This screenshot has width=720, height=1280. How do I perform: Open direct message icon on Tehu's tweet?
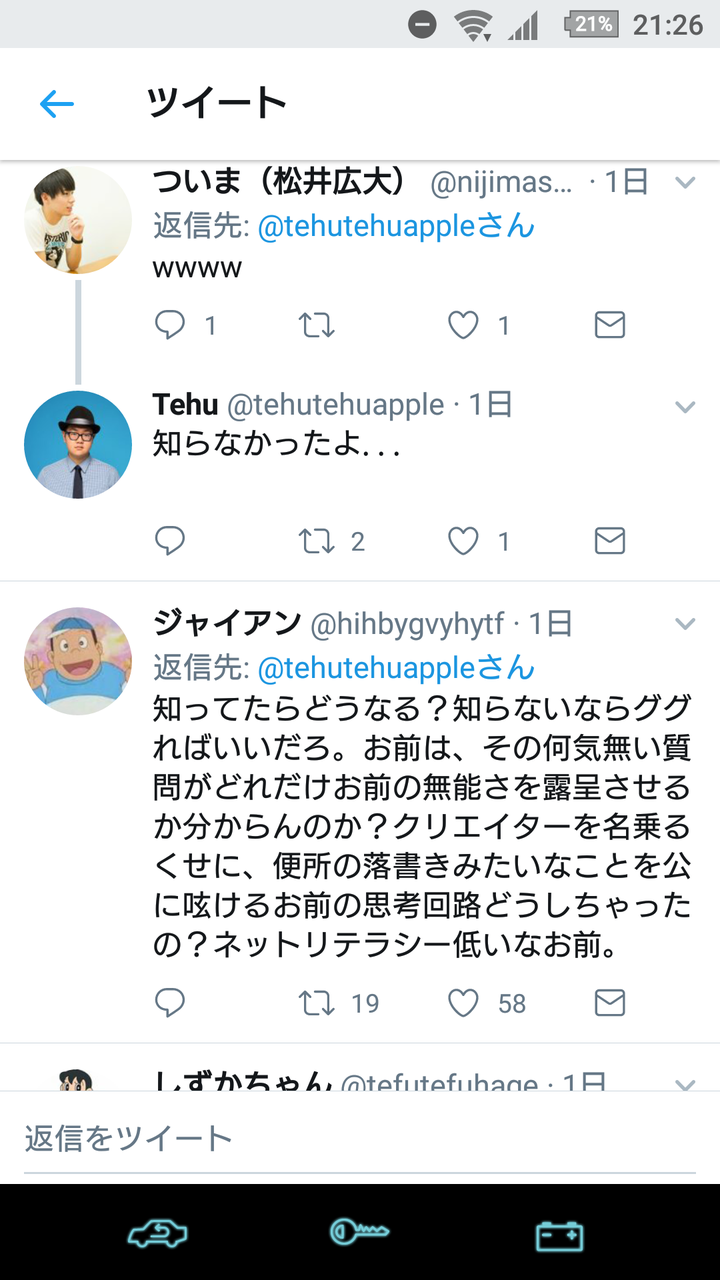click(x=609, y=541)
